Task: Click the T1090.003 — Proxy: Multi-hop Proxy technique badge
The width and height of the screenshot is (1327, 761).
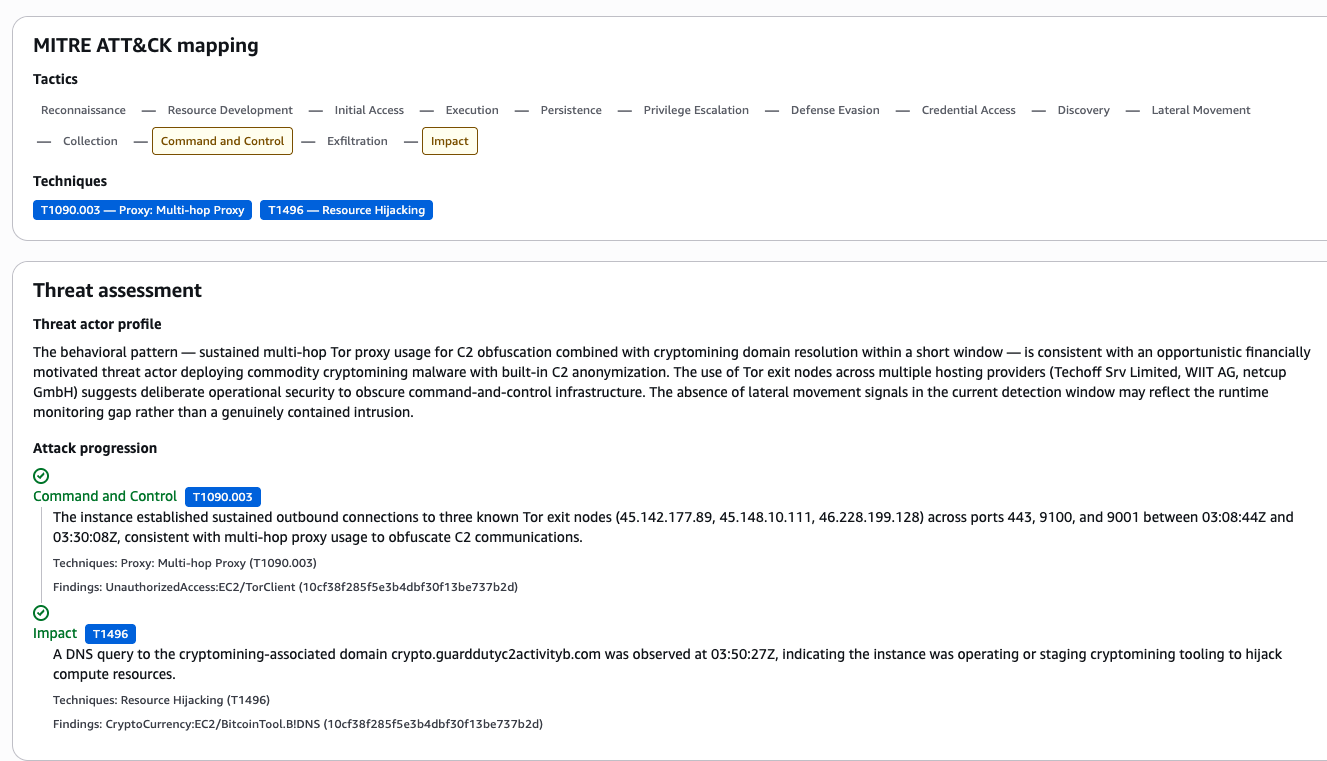Action: (x=143, y=210)
